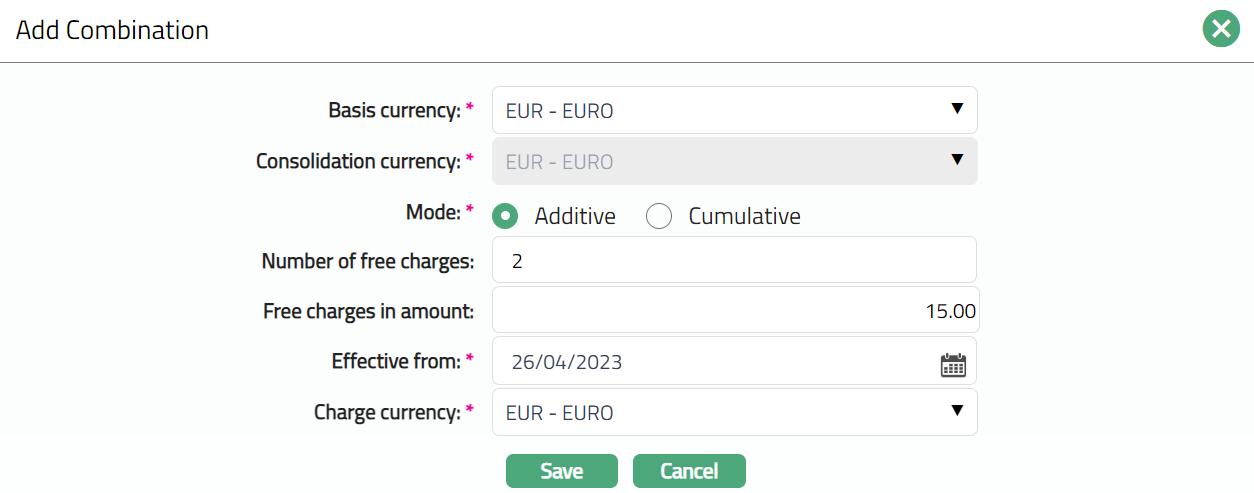This screenshot has width=1254, height=493.
Task: Click the Effective from date field
Action: click(710, 362)
